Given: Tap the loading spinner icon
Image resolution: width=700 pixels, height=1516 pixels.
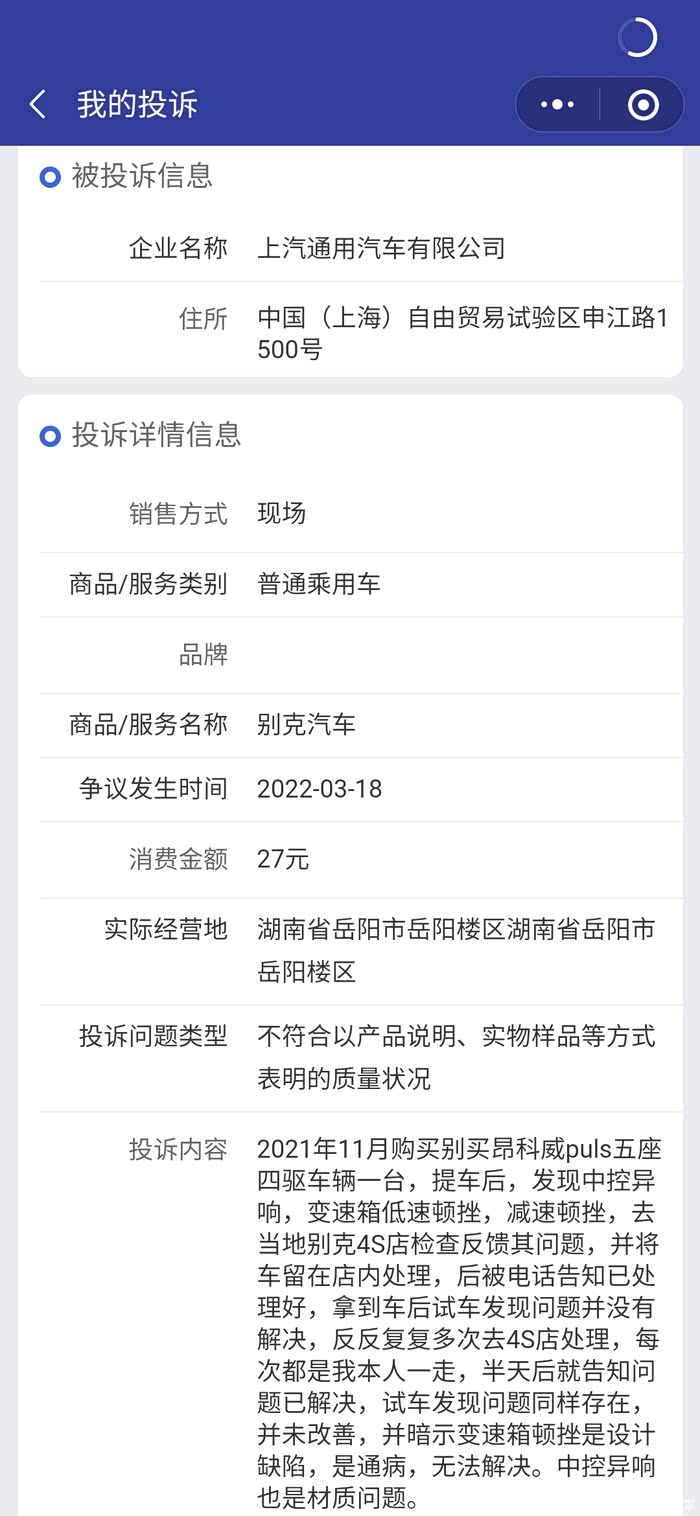Looking at the screenshot, I should click(637, 38).
